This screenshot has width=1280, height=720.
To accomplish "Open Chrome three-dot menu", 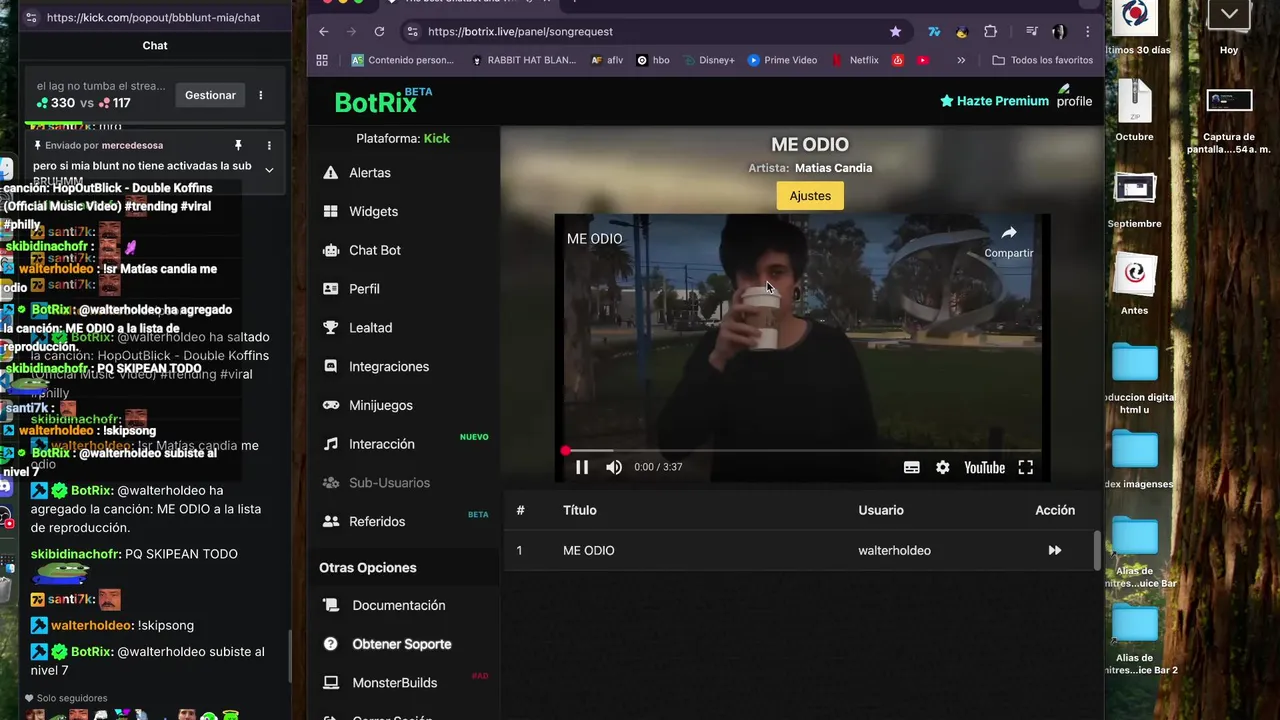I will [x=1087, y=32].
